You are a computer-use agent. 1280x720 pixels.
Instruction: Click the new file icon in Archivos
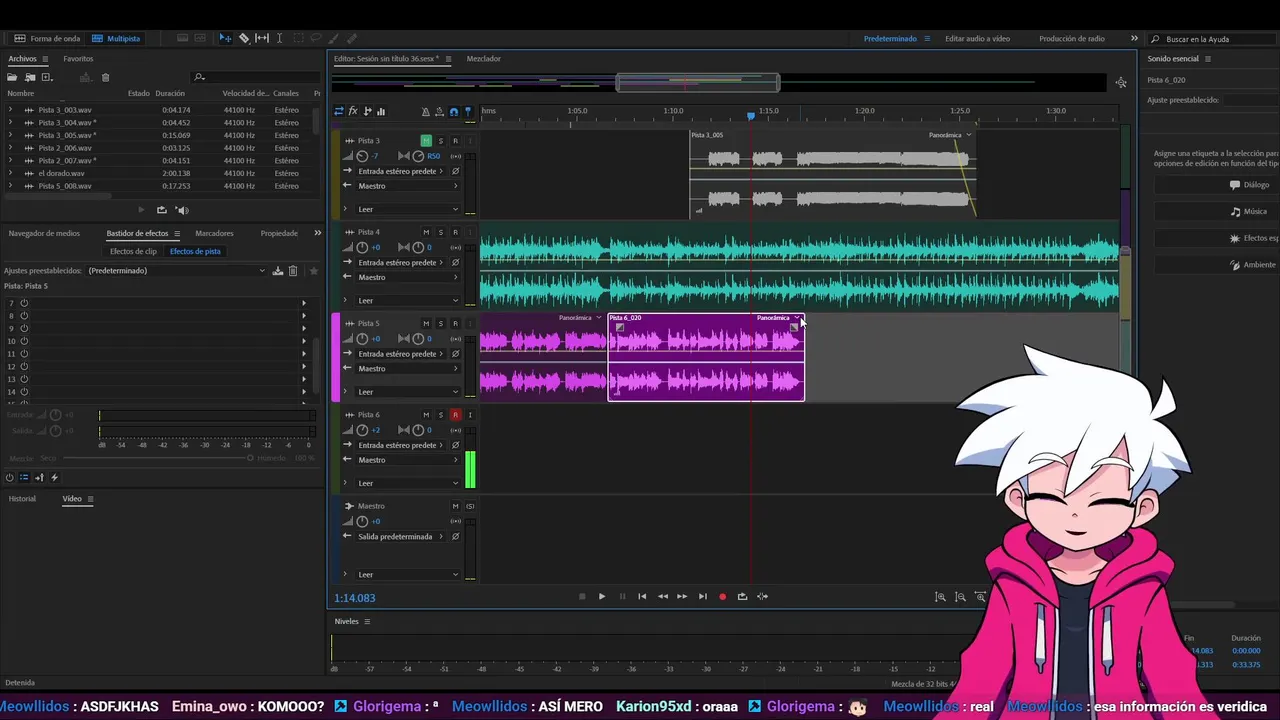46,77
